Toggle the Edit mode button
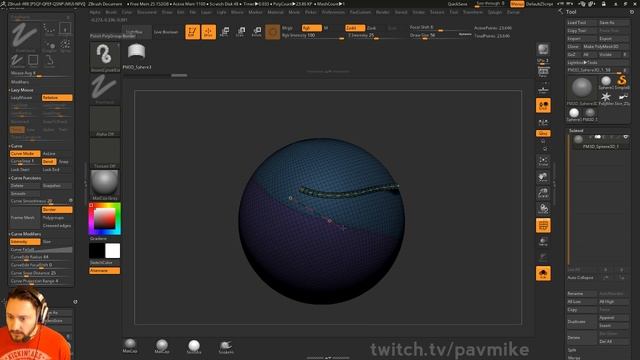The image size is (640, 360). coord(192,31)
